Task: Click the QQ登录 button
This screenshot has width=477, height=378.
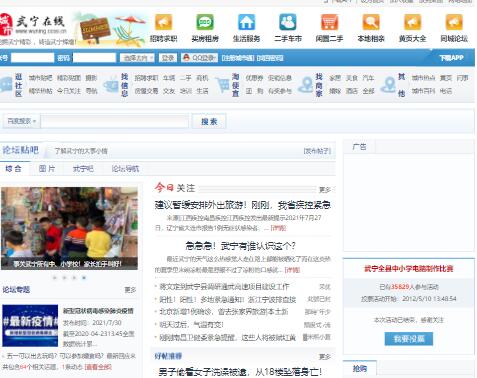Action: [x=200, y=58]
